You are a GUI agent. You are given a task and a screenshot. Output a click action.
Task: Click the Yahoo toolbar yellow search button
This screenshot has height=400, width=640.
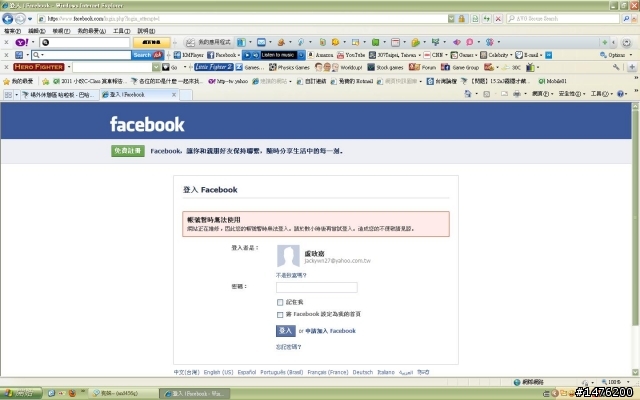coord(151,42)
